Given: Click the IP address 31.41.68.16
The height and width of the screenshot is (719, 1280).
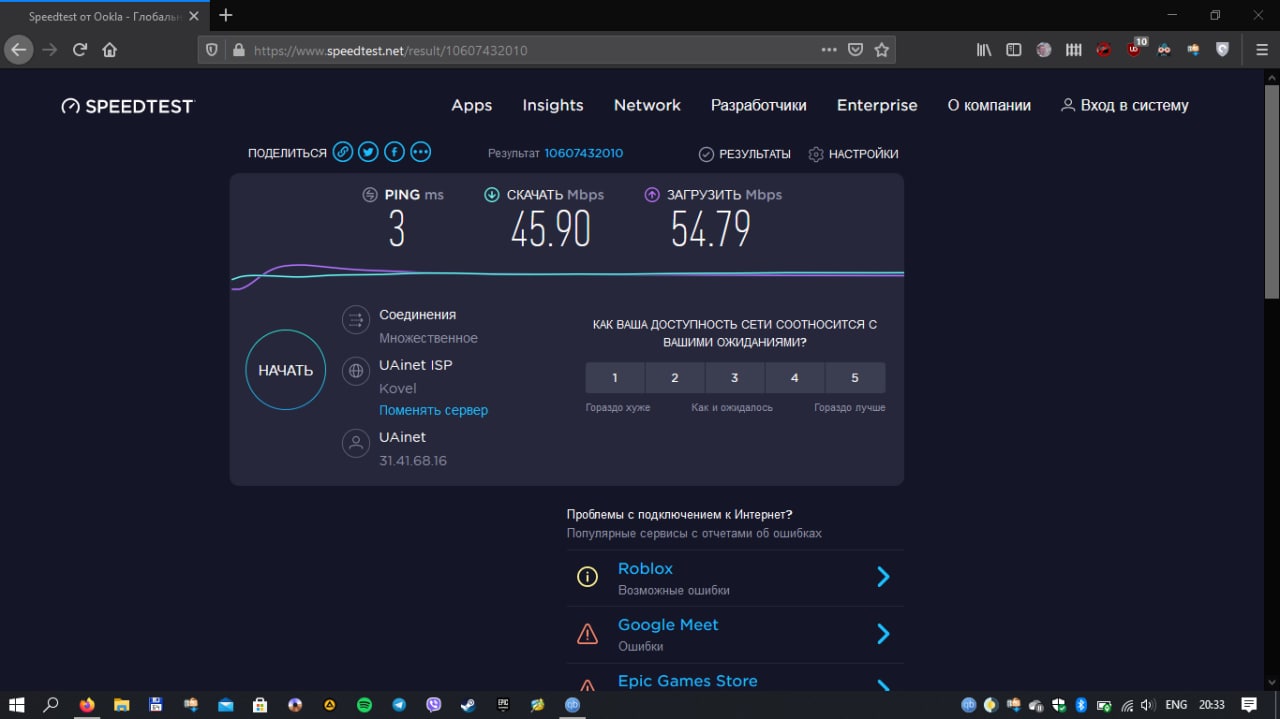Looking at the screenshot, I should [x=413, y=461].
